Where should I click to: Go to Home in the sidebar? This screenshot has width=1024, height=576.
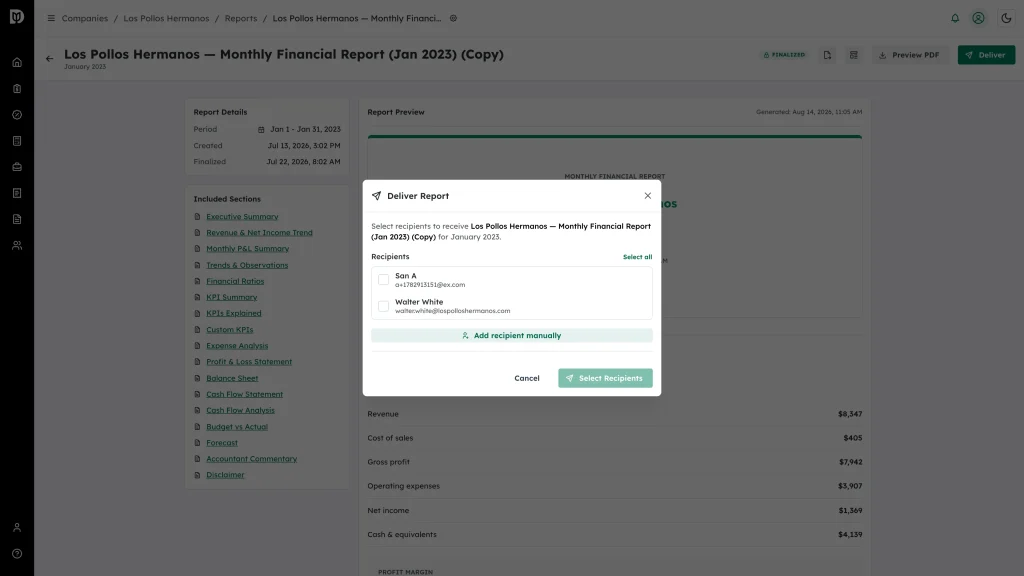pyautogui.click(x=17, y=63)
